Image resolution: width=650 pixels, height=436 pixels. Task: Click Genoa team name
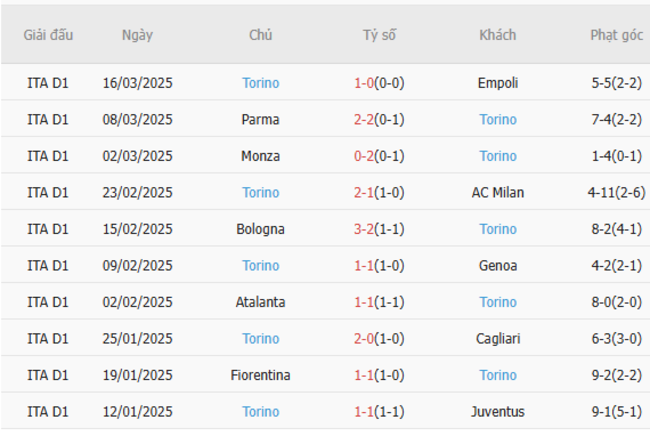(x=497, y=265)
